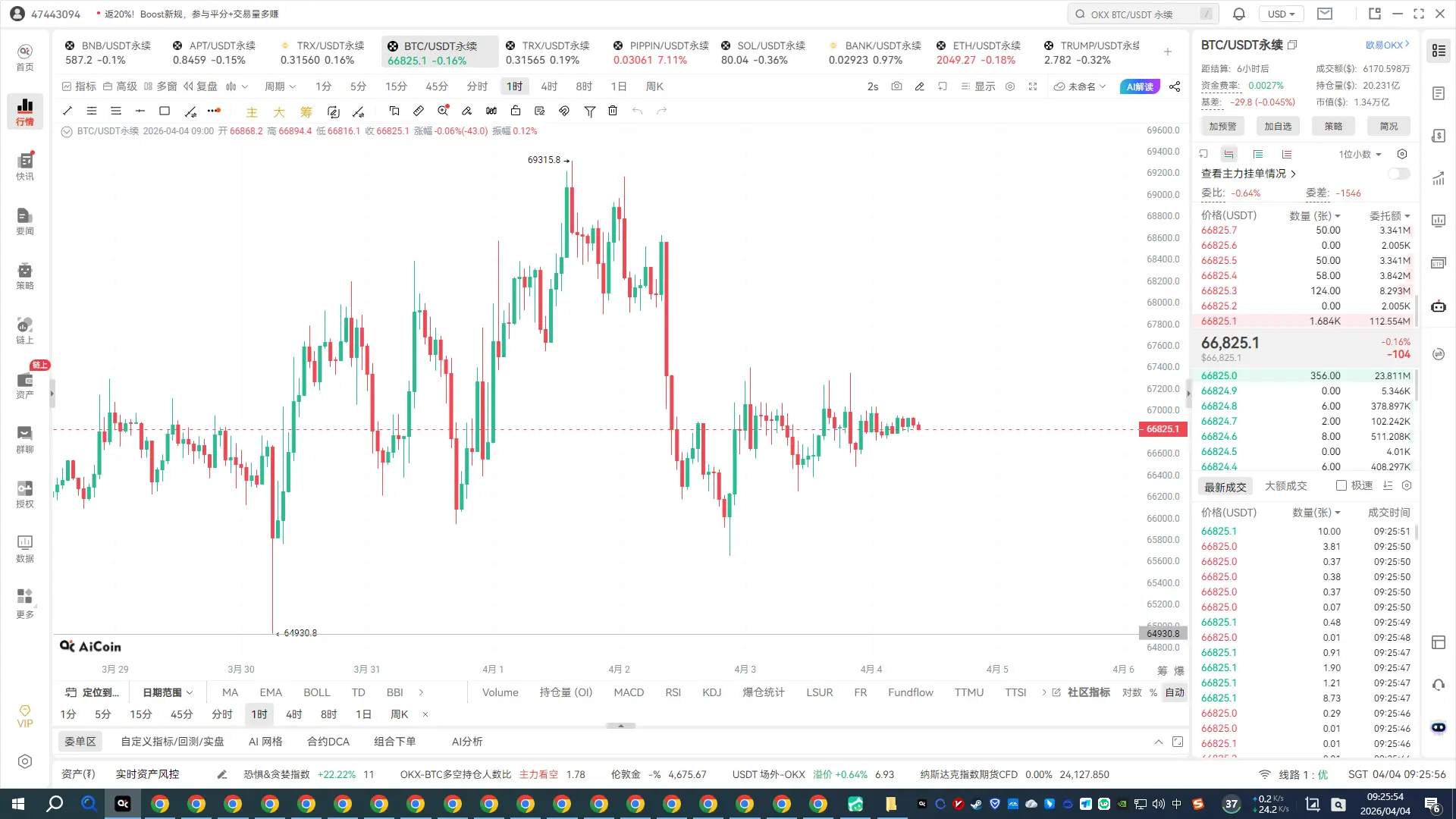Click the filter funnel drawing icon
This screenshot has height=819, width=1456.
[589, 111]
